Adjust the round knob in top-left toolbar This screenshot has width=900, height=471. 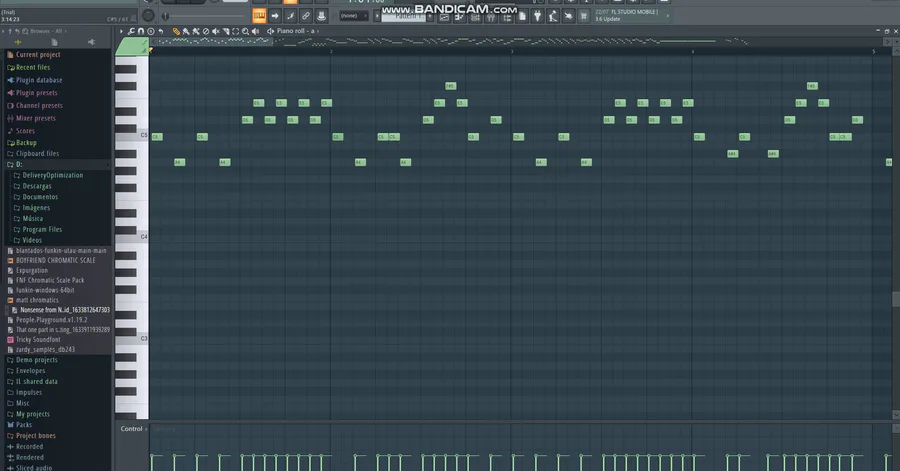pos(148,15)
